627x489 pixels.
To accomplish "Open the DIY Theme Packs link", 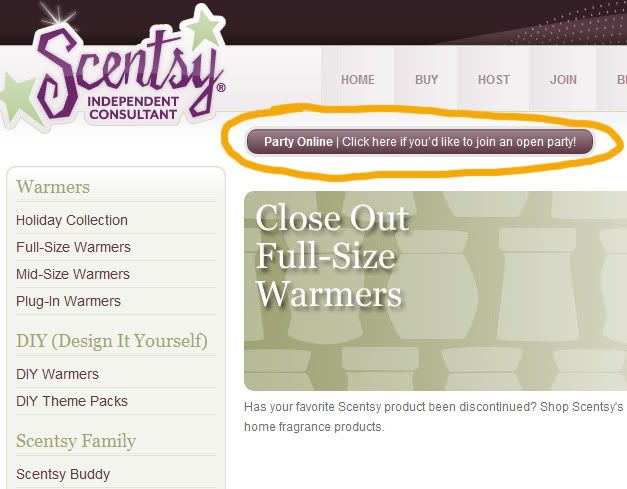I will click(72, 401).
